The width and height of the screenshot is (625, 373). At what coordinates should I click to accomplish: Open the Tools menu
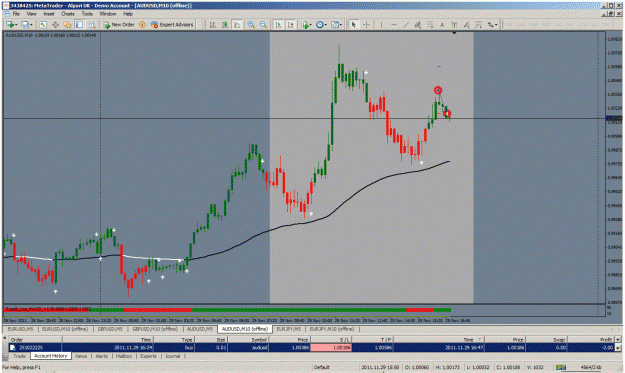click(87, 14)
